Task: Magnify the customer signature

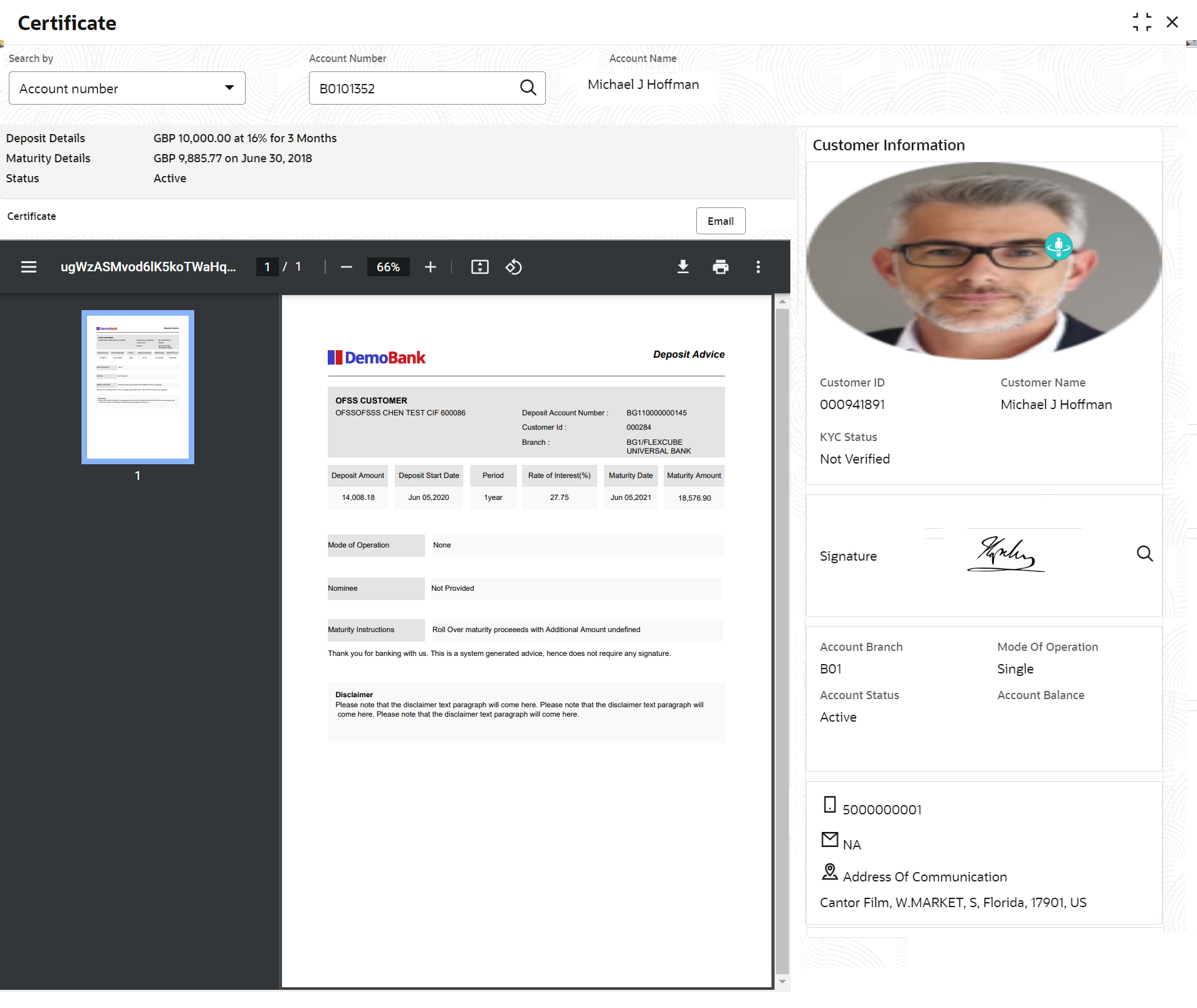Action: pos(1144,554)
